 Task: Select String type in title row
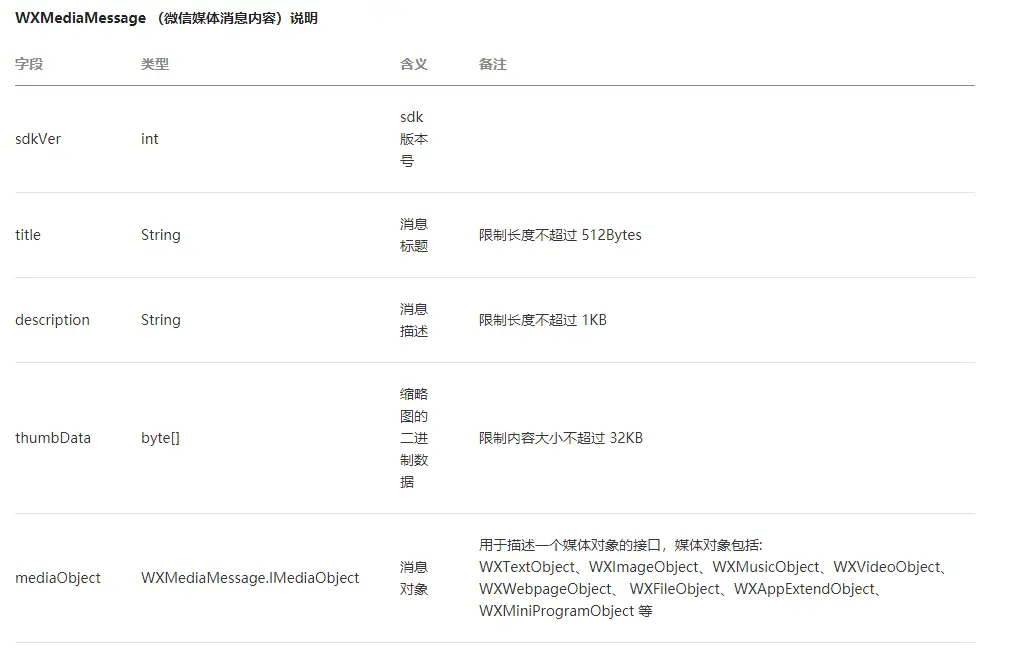161,235
